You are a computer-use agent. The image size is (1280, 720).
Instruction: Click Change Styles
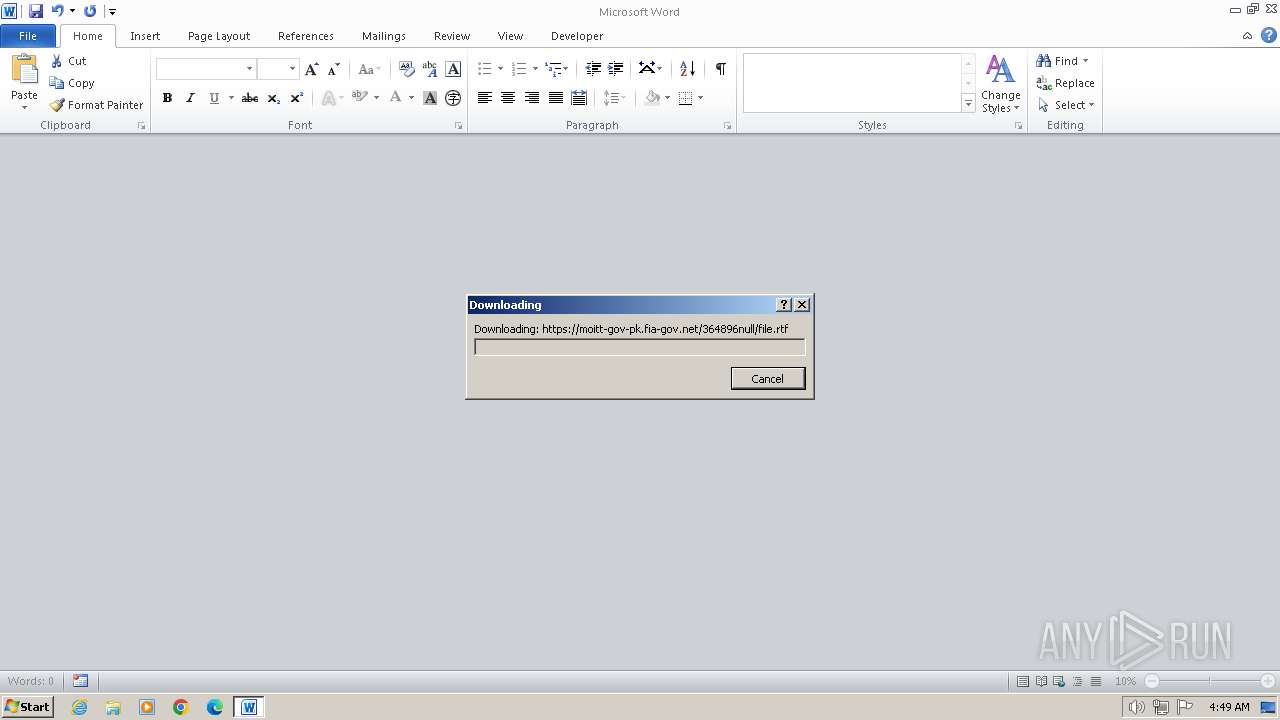coord(1000,84)
